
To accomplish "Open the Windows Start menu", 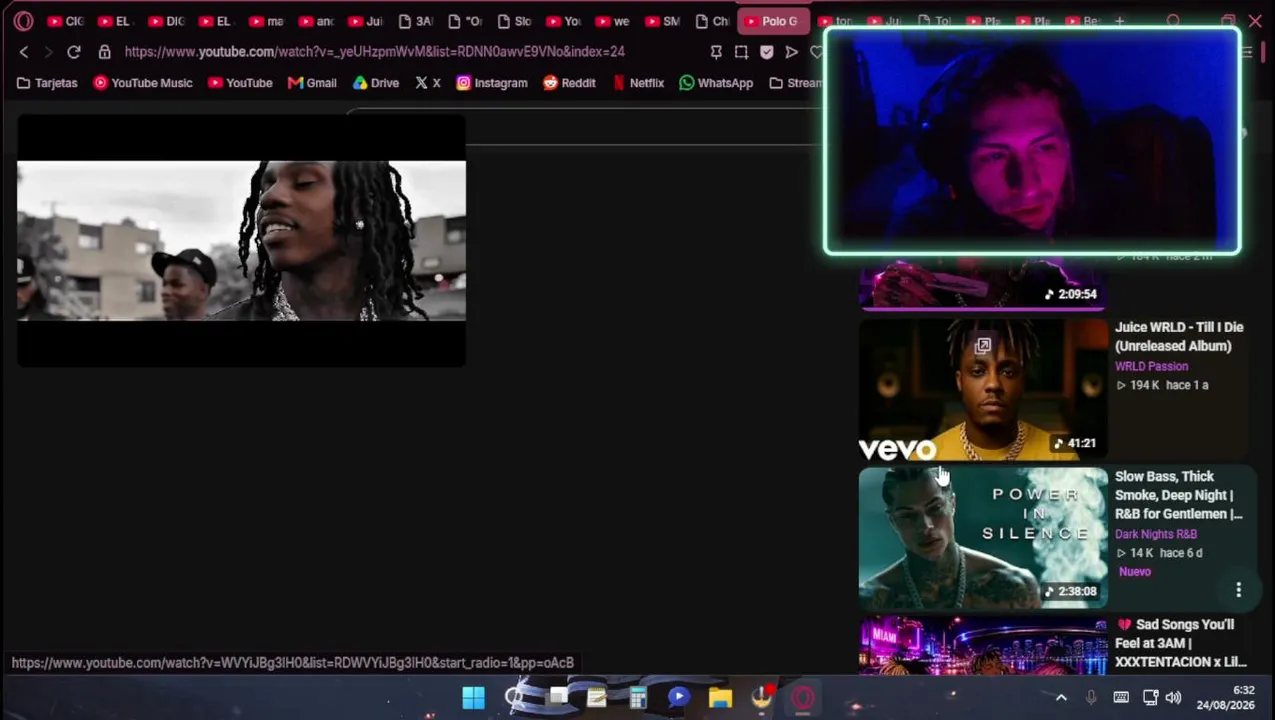I will 473,697.
